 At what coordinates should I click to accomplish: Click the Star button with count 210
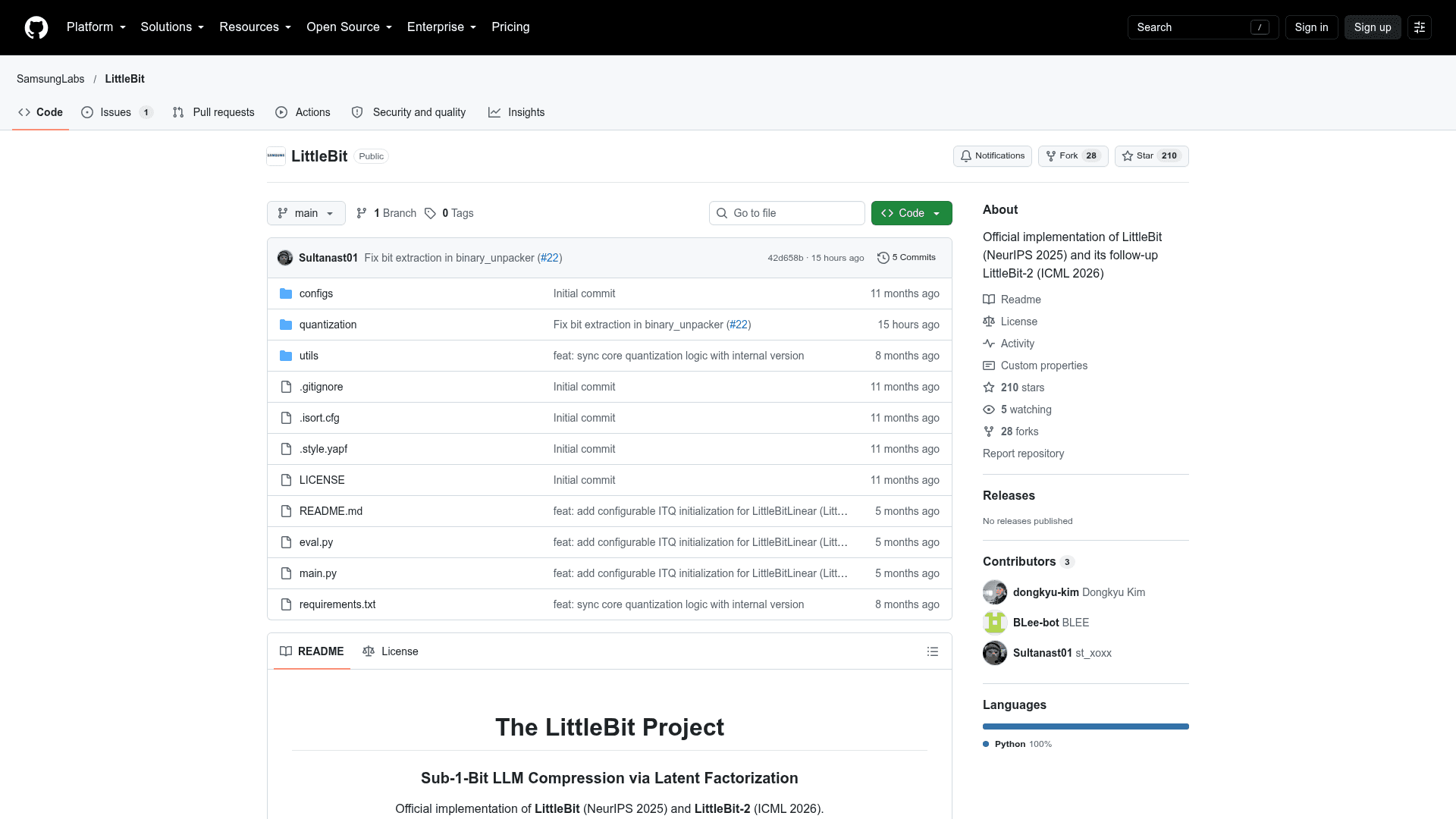pyautogui.click(x=1151, y=156)
